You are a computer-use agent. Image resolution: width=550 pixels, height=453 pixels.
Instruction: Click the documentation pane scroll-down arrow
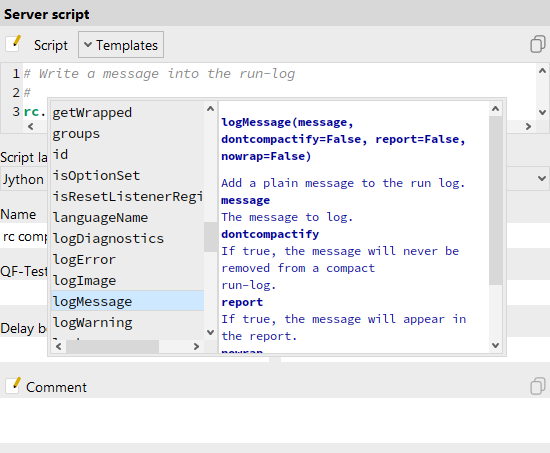tap(495, 345)
